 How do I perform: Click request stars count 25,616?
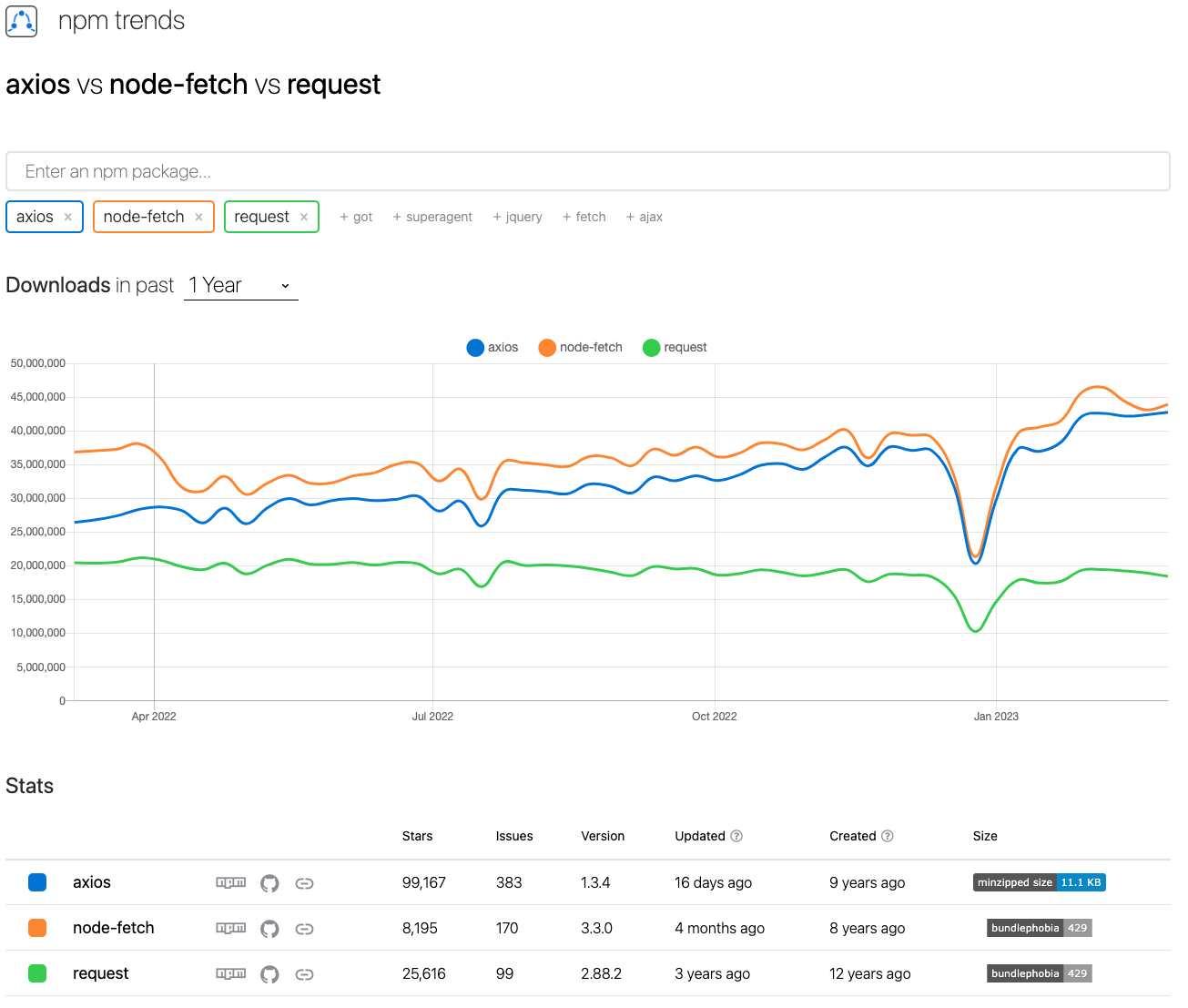pos(424,973)
